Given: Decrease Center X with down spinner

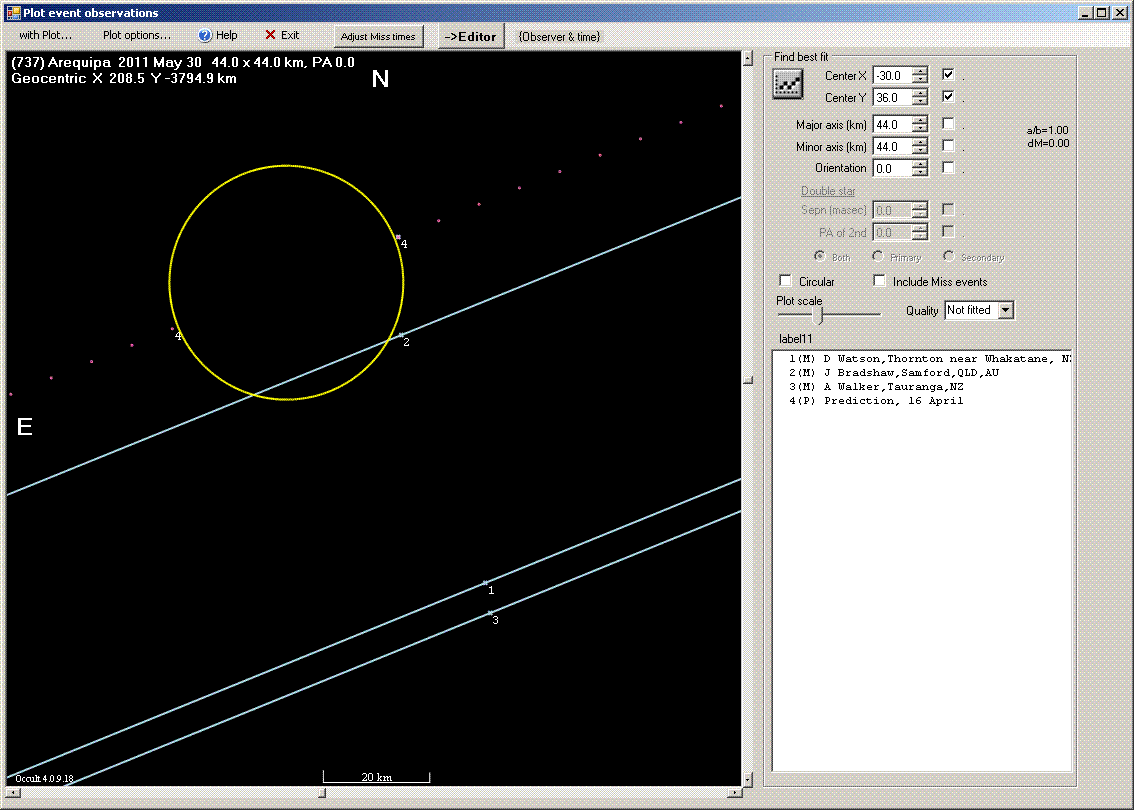Looking at the screenshot, I should (920, 80).
